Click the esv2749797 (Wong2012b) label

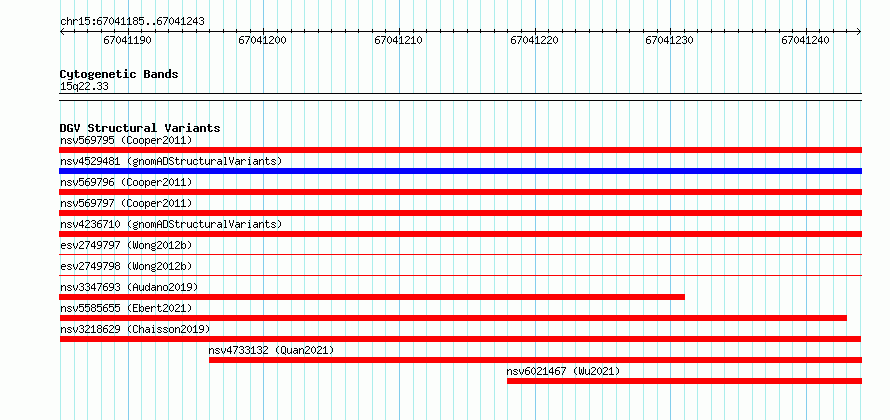(x=126, y=245)
